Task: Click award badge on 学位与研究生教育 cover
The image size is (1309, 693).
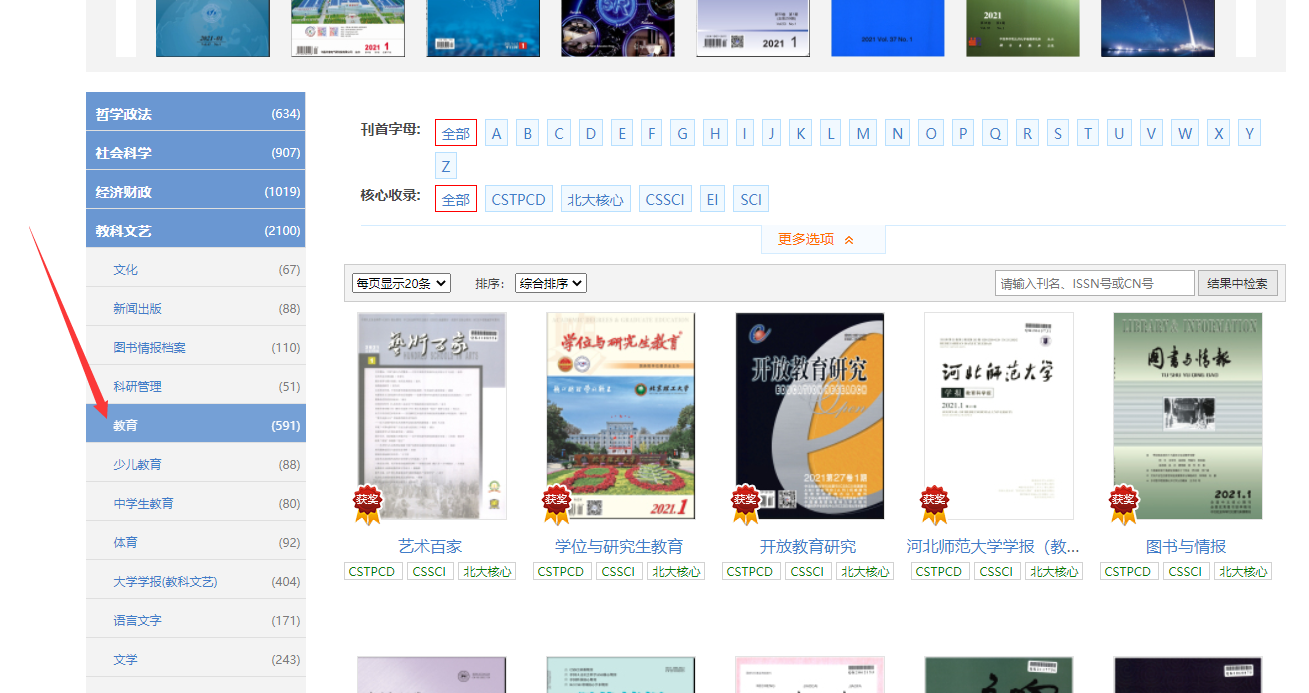Action: click(x=557, y=504)
